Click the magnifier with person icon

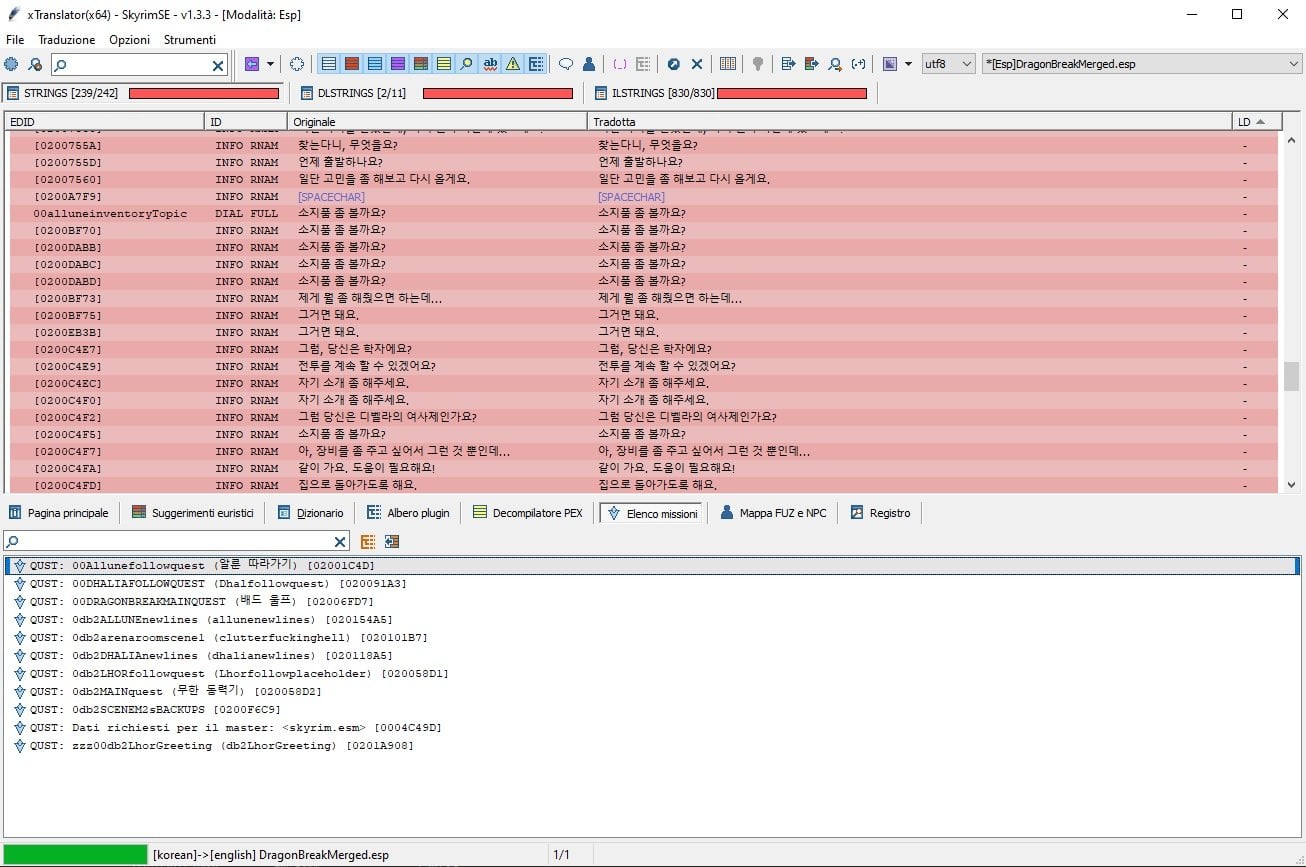coord(835,64)
